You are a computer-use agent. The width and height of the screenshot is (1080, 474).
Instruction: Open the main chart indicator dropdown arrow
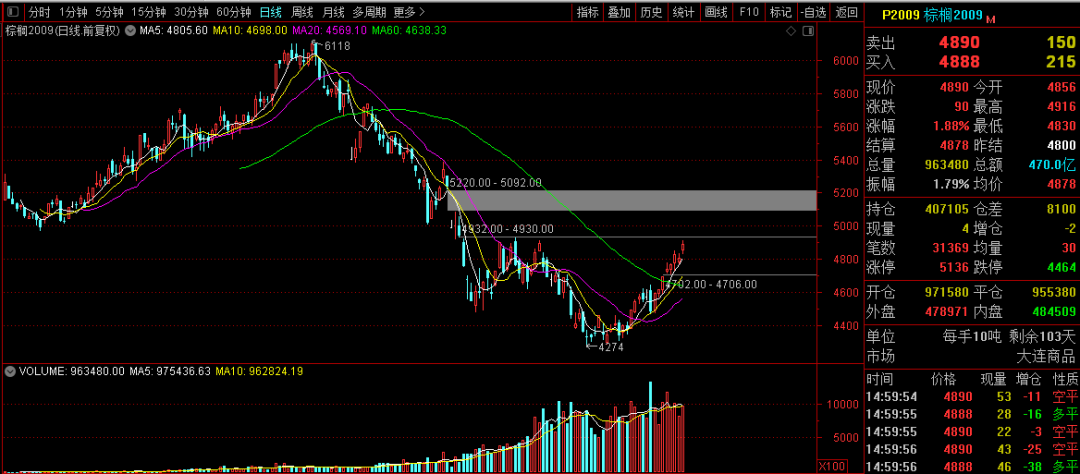[130, 30]
